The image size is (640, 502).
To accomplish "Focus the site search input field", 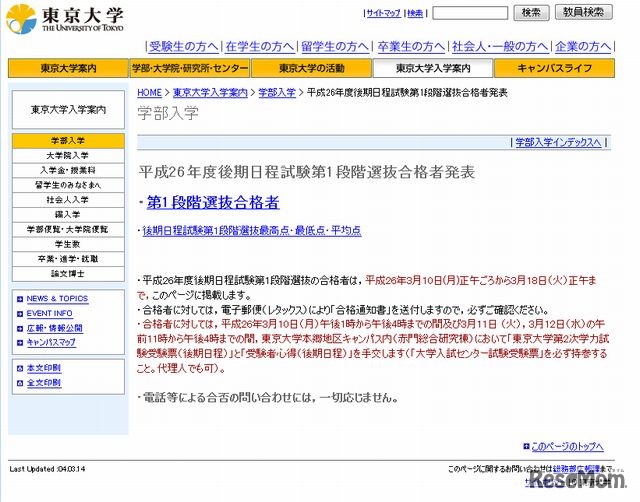I will coord(470,13).
